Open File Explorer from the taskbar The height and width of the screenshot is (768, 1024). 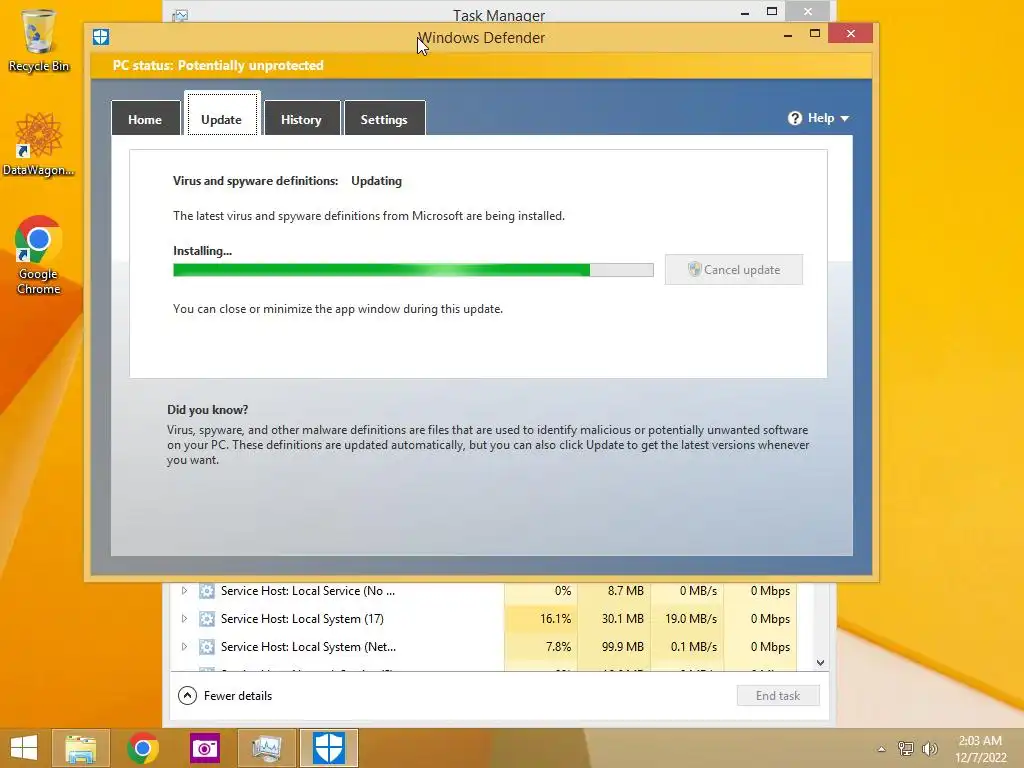point(80,748)
